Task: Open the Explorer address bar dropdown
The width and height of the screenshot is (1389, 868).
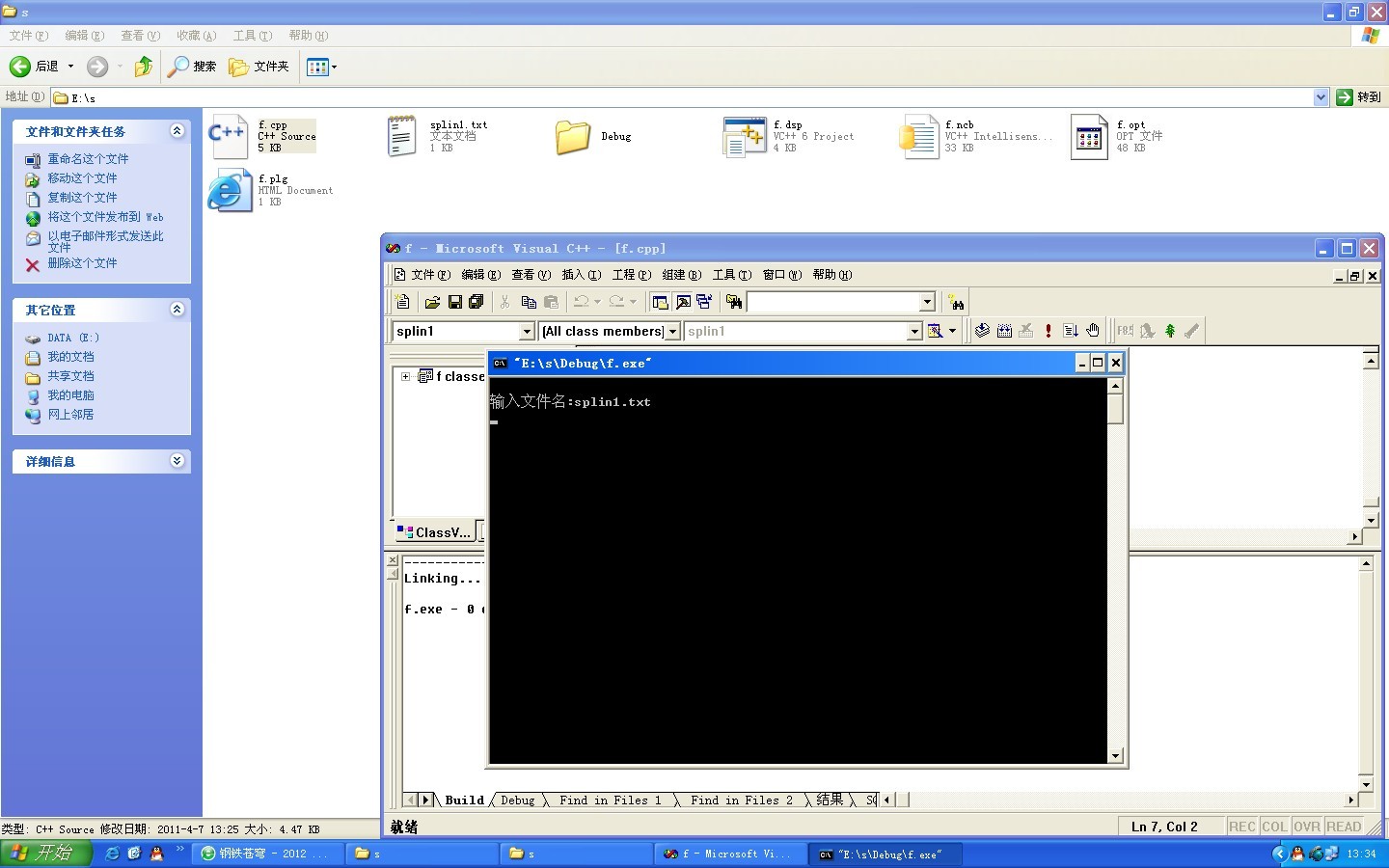Action: tap(1321, 97)
